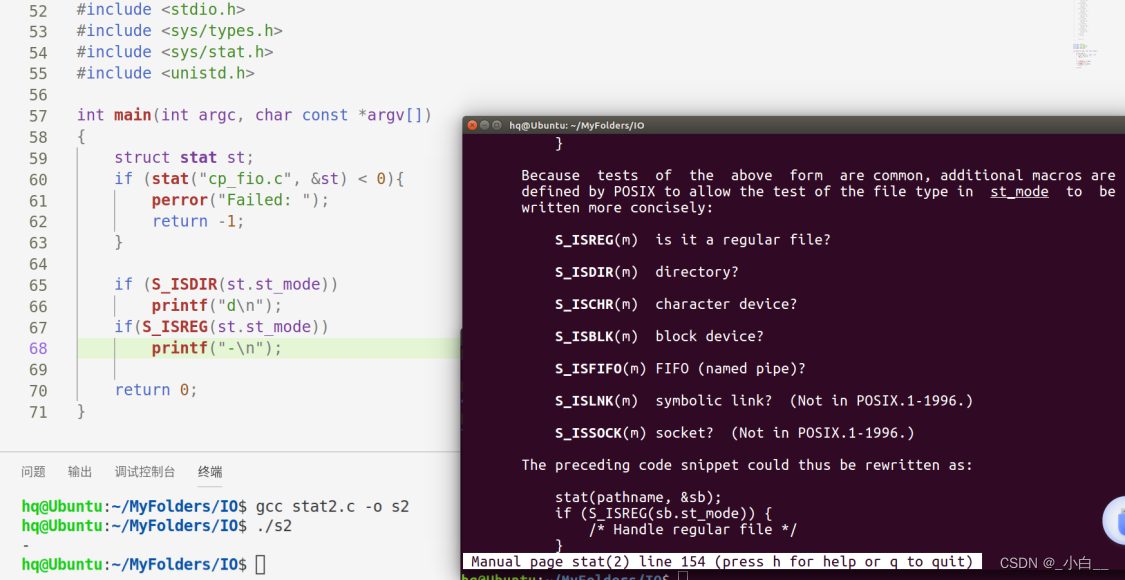Click "S_ISFIFO(m) FIFO (named pipe)?" entry
This screenshot has height=580, width=1125.
[680, 369]
